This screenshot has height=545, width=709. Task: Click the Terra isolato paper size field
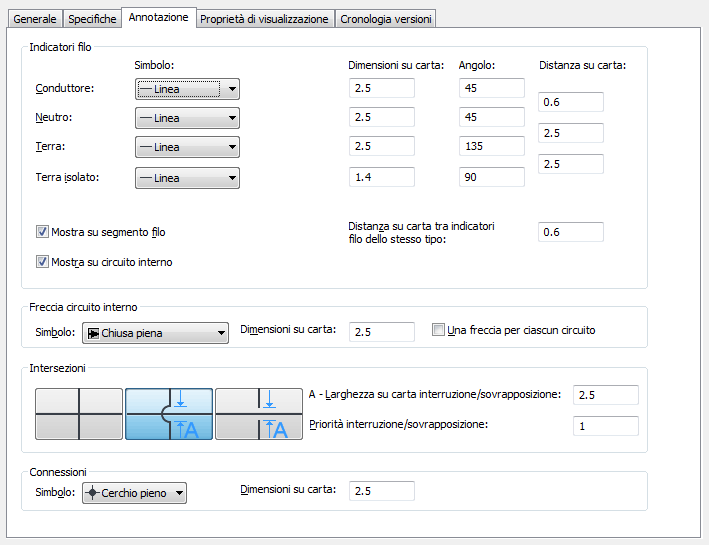point(381,177)
